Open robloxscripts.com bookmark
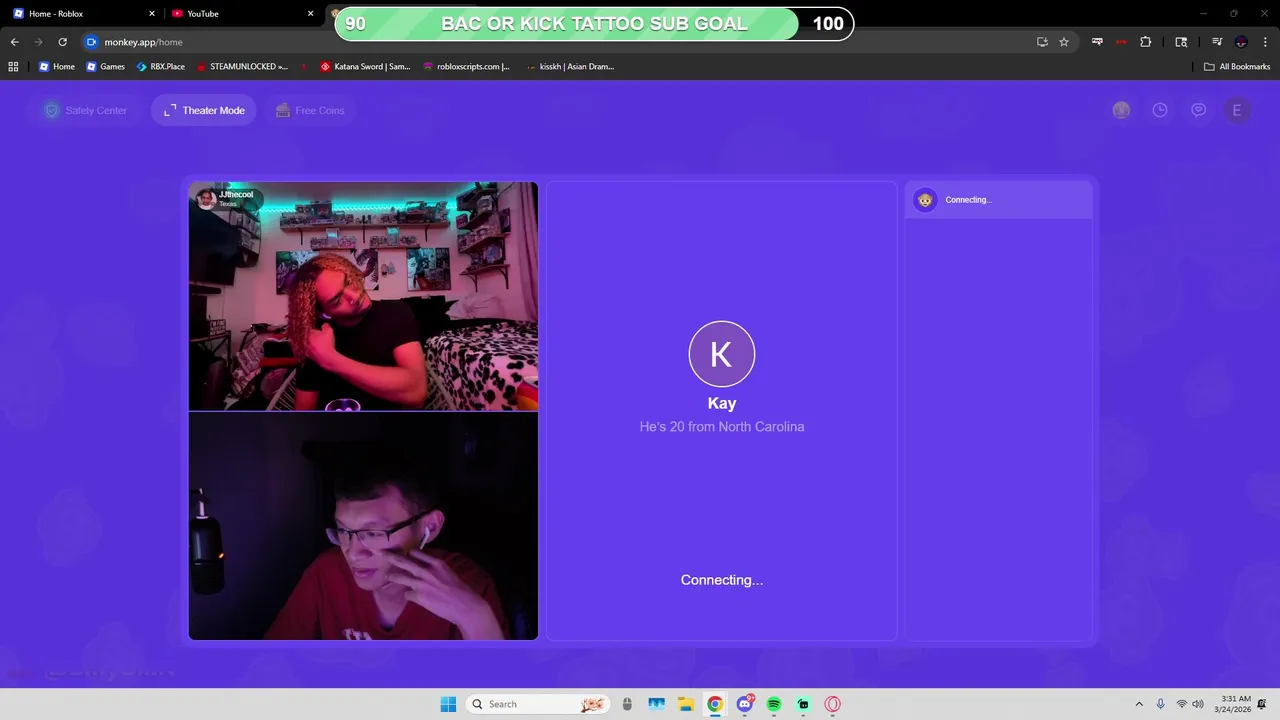Screen dimensions: 1280x720 click(x=466, y=66)
